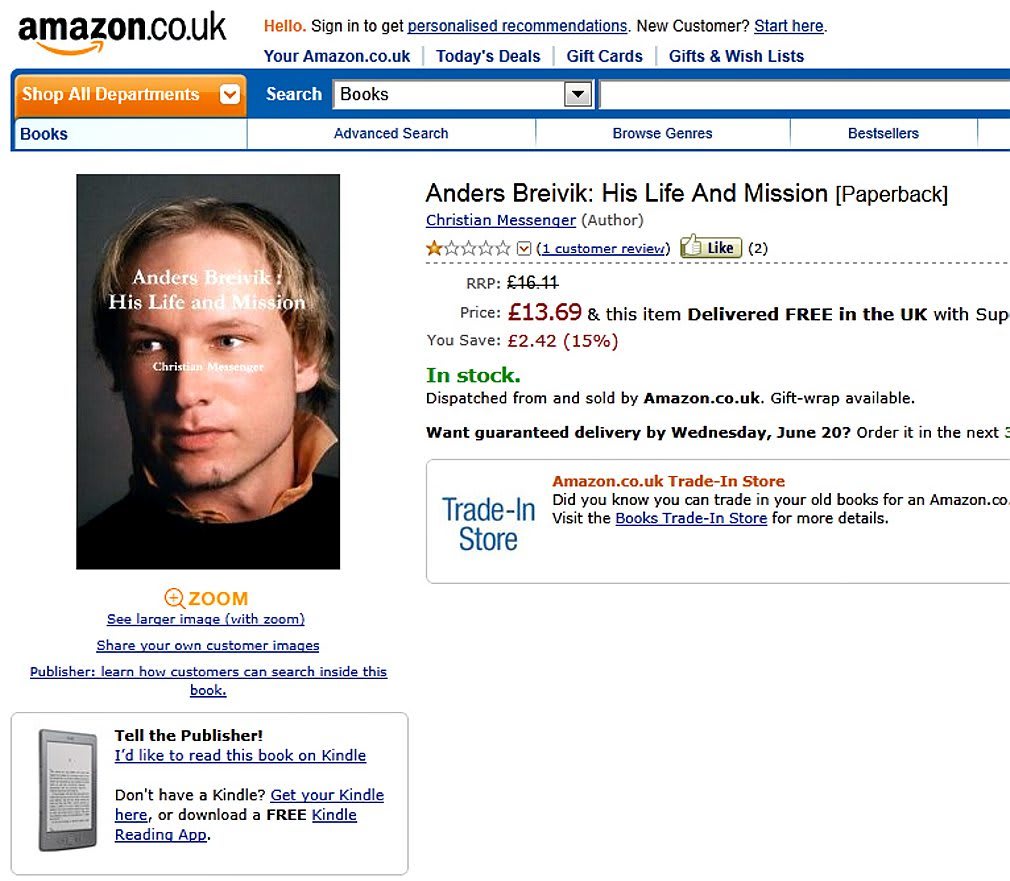Click the star rating icons
This screenshot has width=1010, height=881.
coord(468,248)
